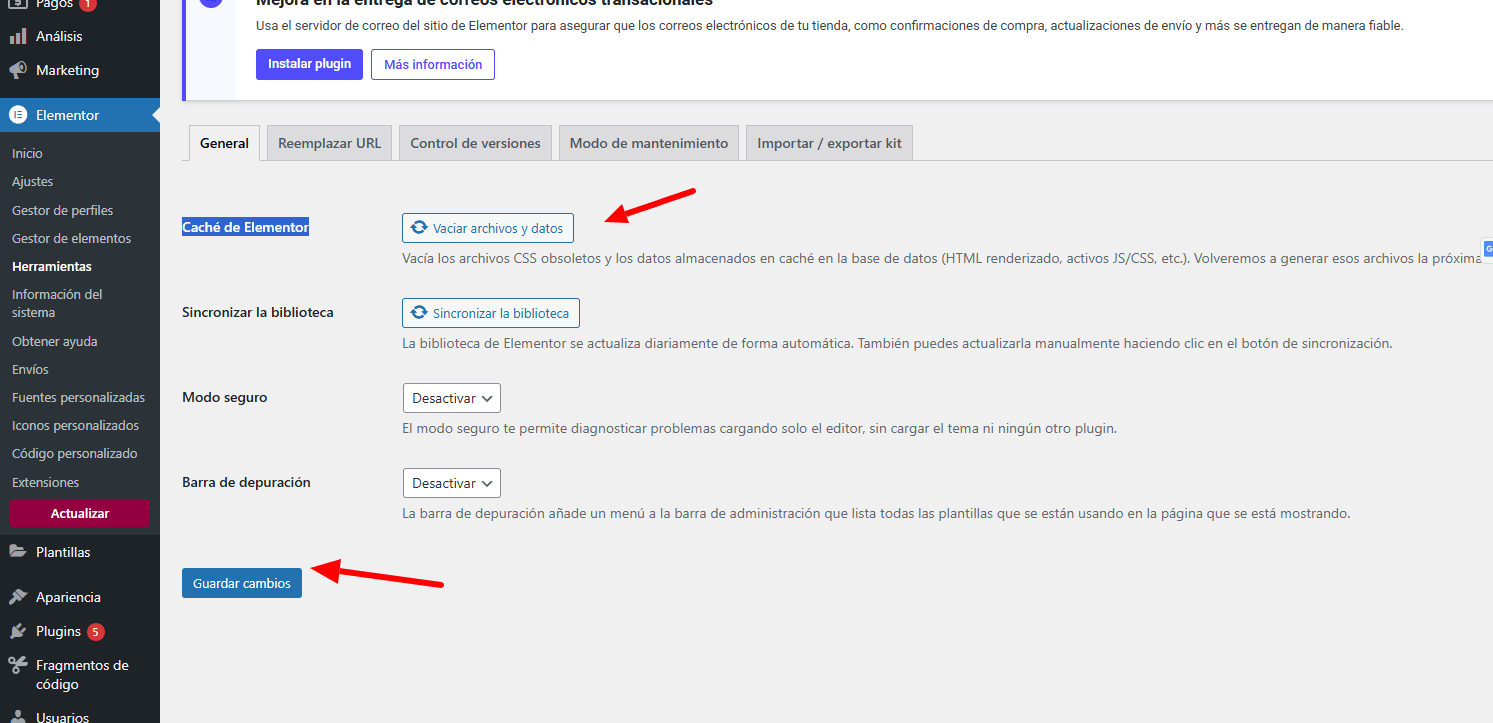Click Vaciar archivos y datos button
1493x723 pixels.
pyautogui.click(x=488, y=228)
